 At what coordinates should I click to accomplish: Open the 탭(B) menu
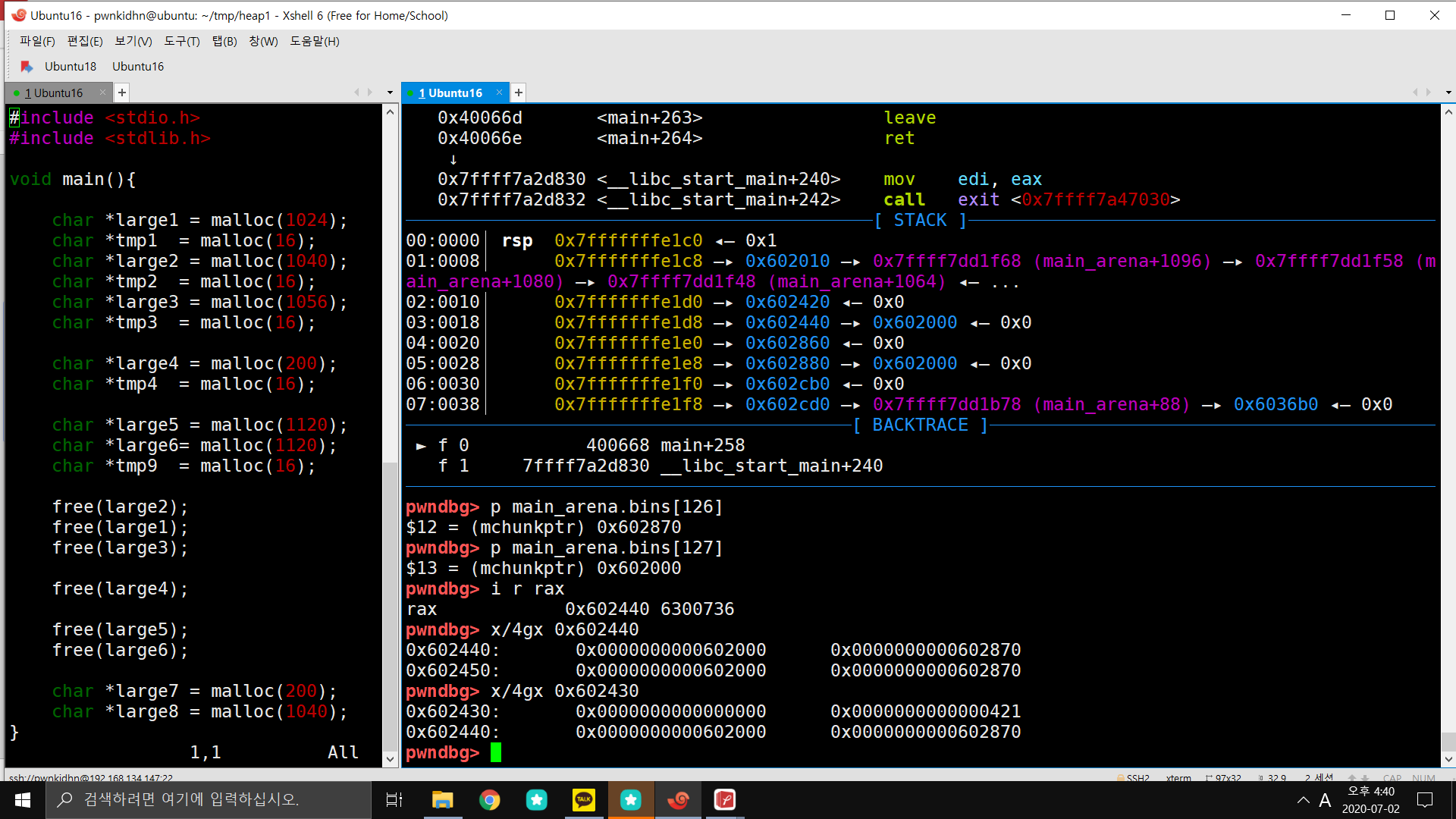tap(224, 41)
